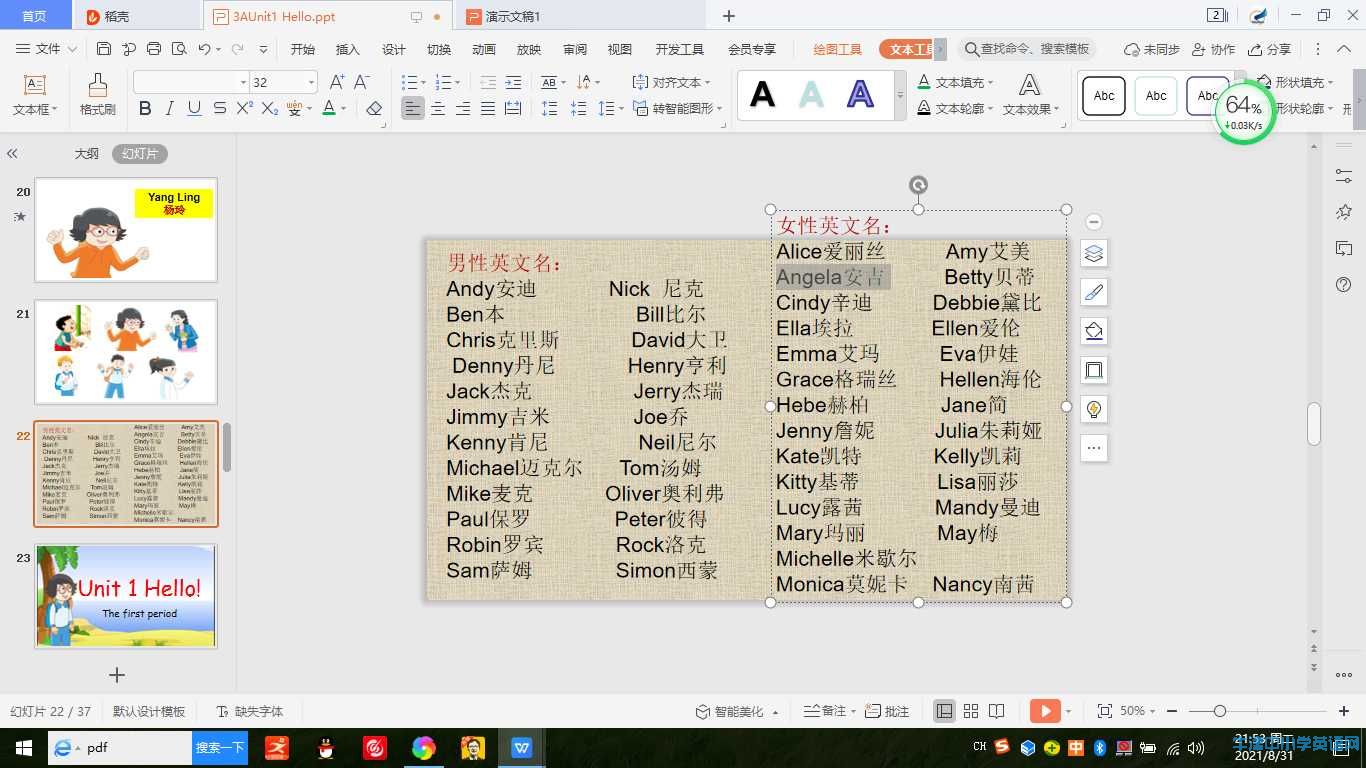Increase indent level icon
Viewport: 1366px width, 768px height.
tap(513, 82)
